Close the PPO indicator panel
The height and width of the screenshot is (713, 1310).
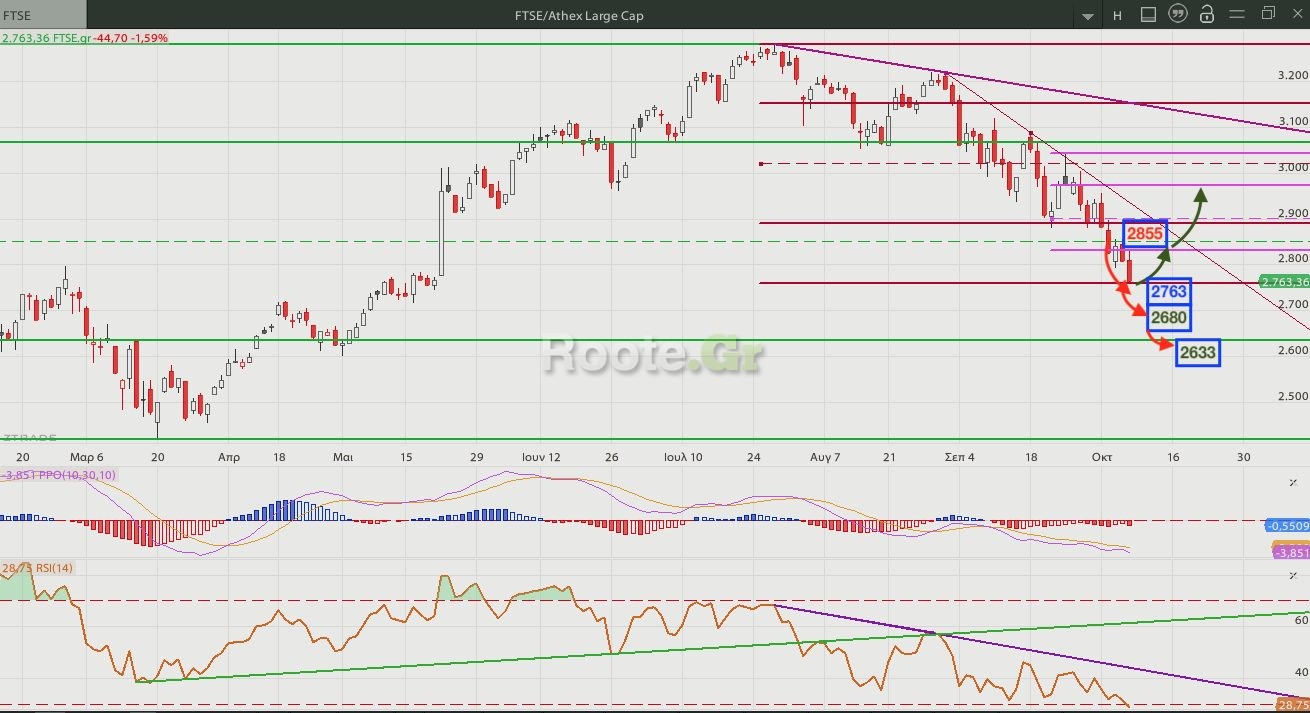pos(1294,483)
